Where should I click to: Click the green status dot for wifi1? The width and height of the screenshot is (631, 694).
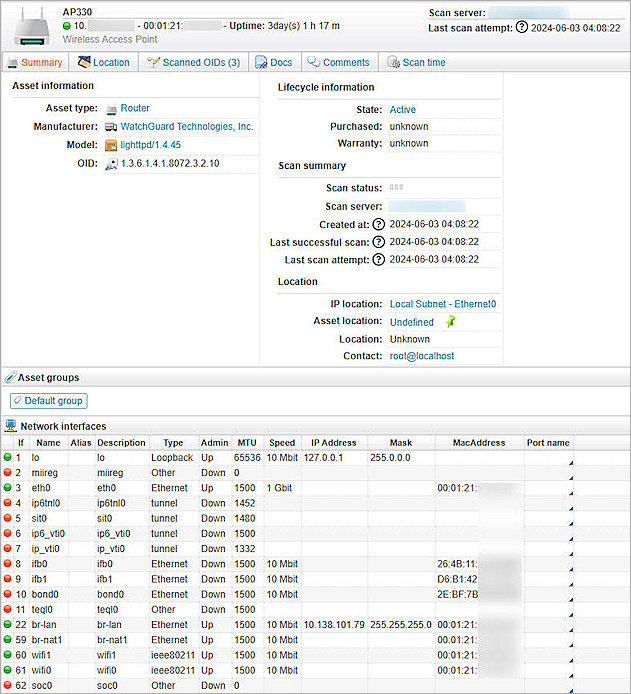pos(8,655)
